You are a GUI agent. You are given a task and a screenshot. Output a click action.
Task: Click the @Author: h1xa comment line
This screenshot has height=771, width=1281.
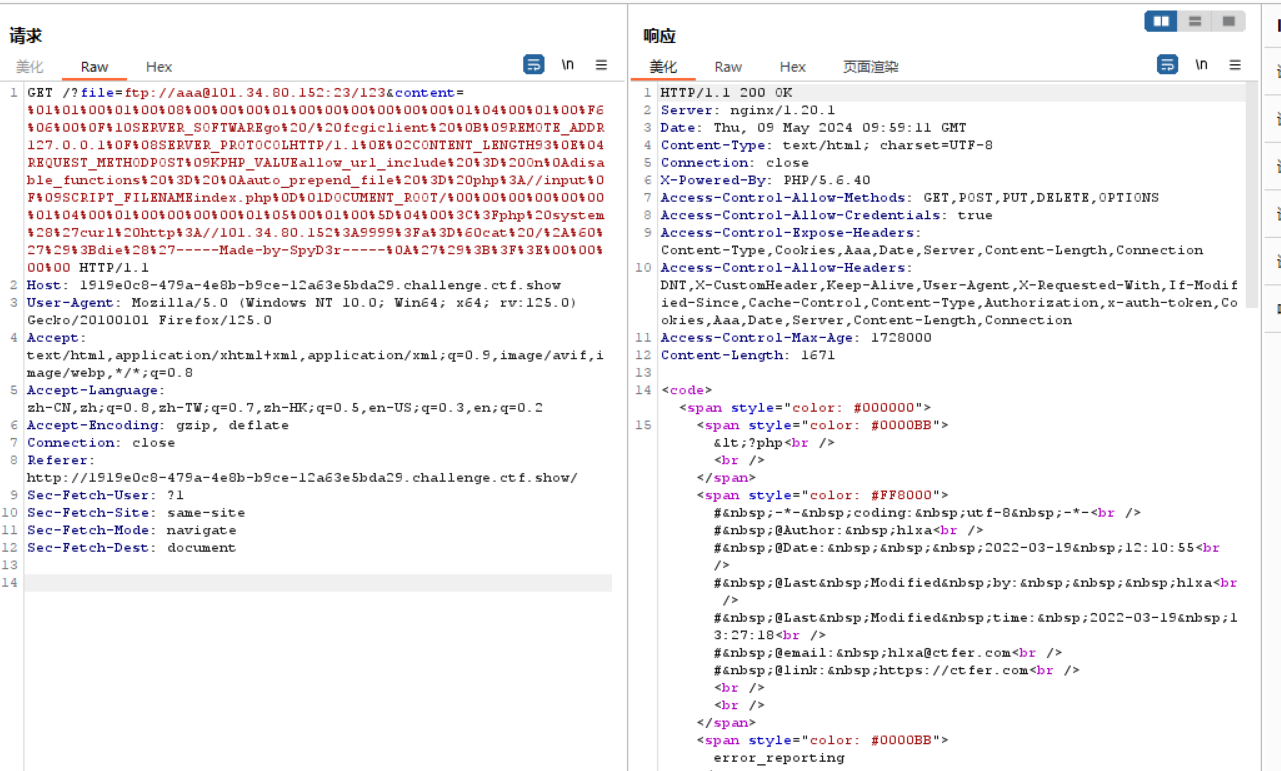[848, 530]
